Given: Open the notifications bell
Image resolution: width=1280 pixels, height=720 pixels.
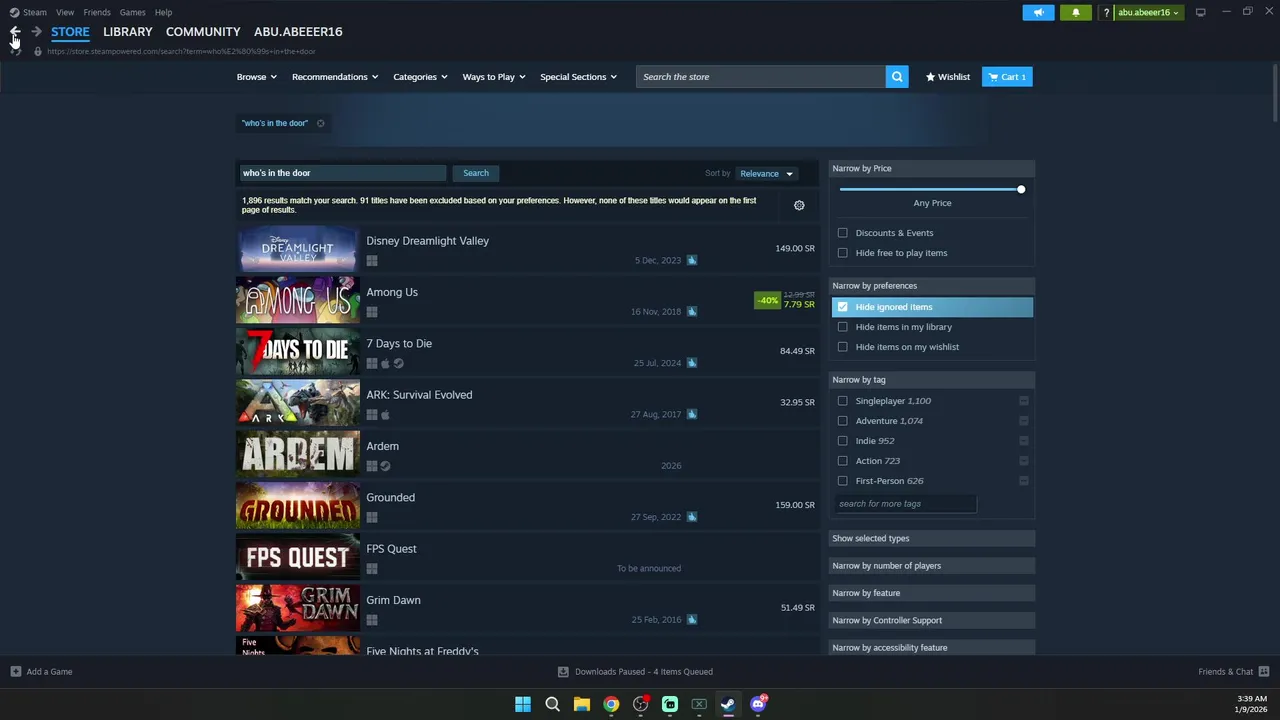Looking at the screenshot, I should 1076,12.
